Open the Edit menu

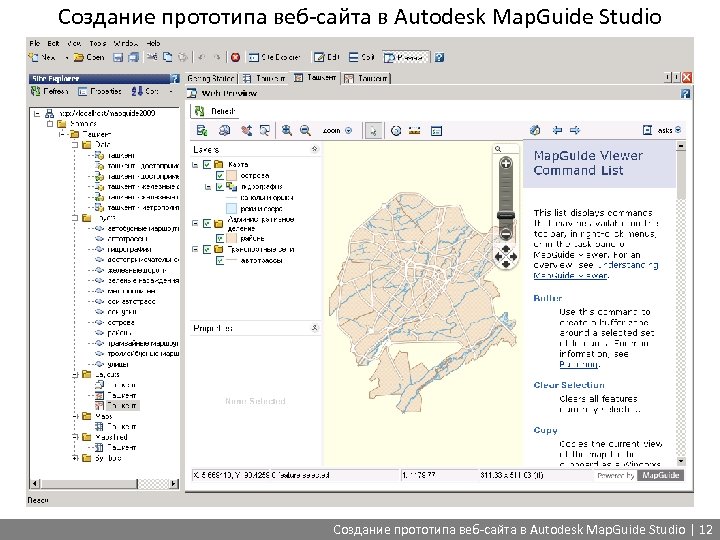(x=53, y=43)
